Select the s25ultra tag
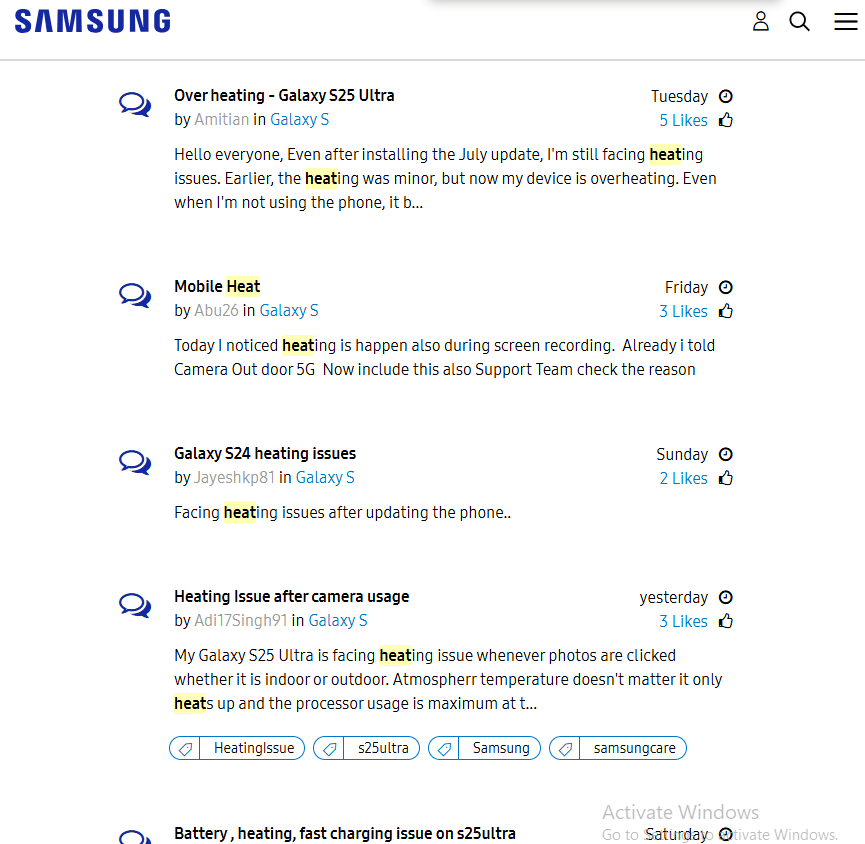 pos(366,749)
